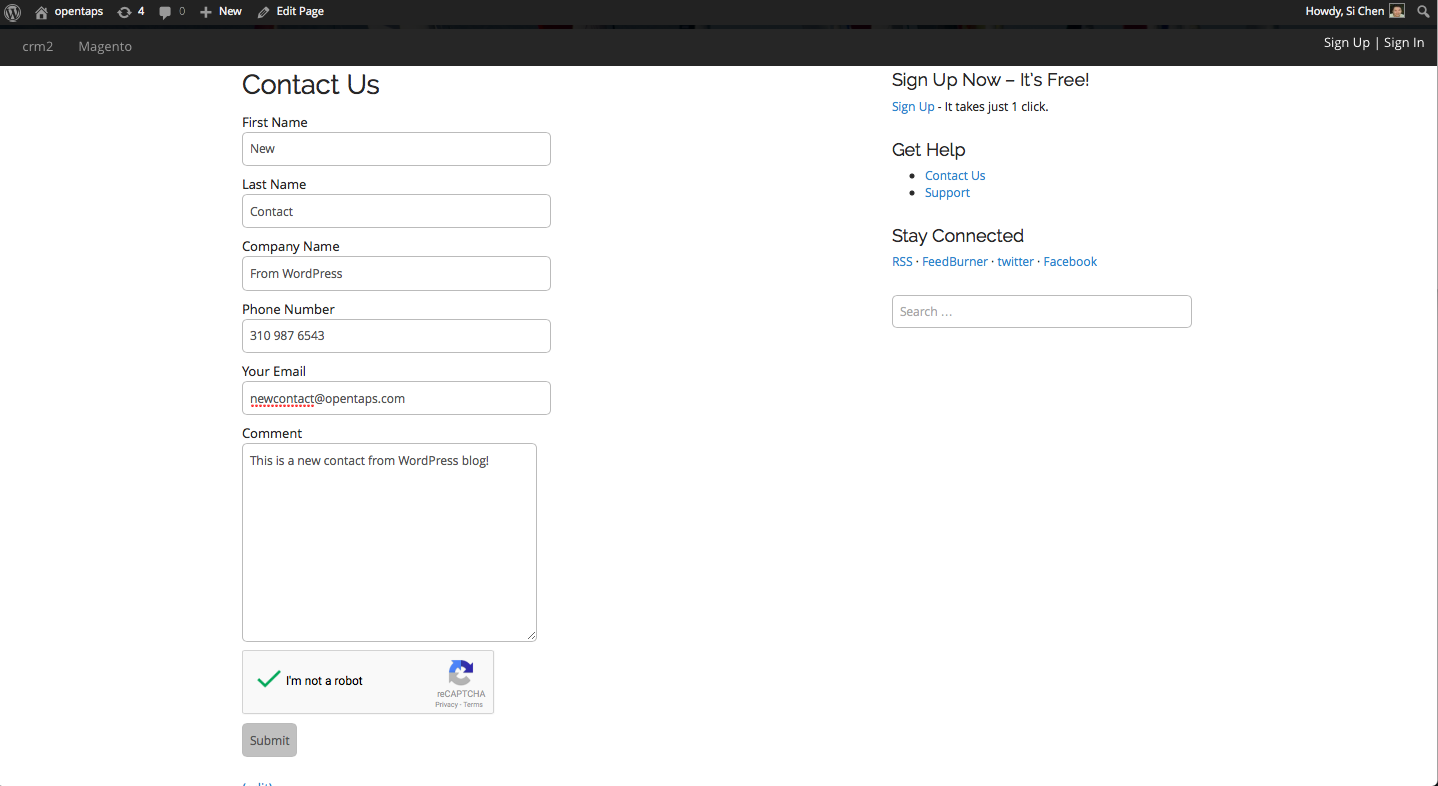The image size is (1438, 786).
Task: Click the Sign Up link in sidebar
Action: pyautogui.click(x=913, y=107)
